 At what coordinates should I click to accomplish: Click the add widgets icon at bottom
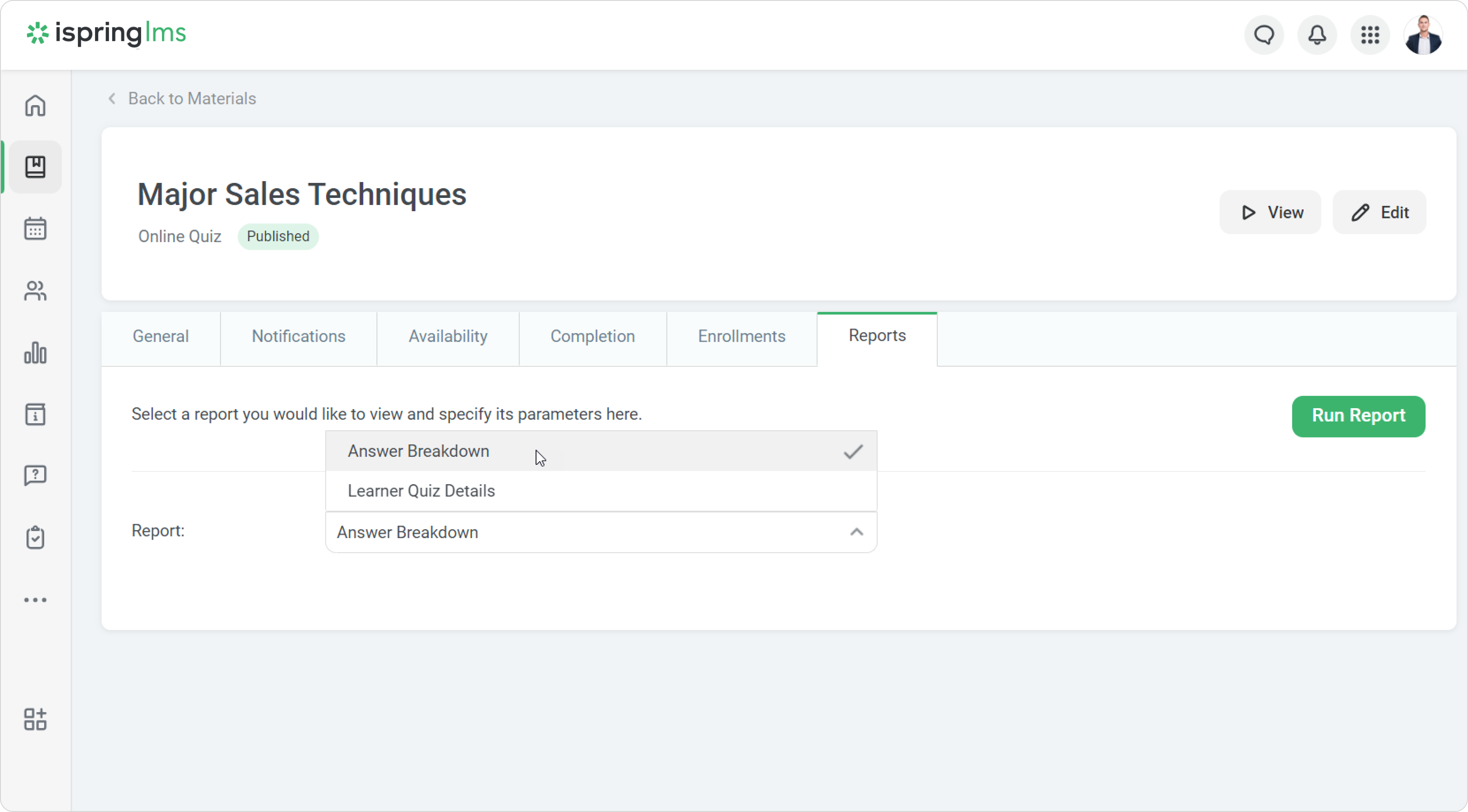pyautogui.click(x=35, y=719)
